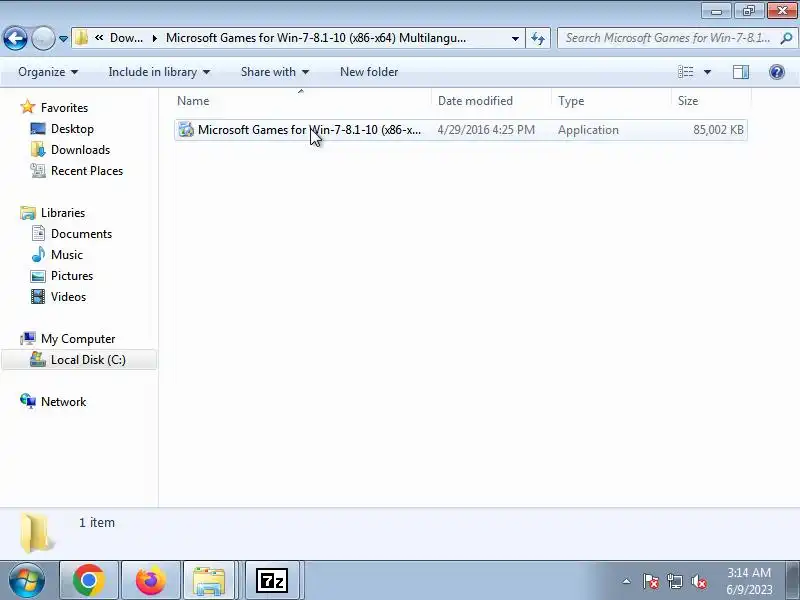Open the Windows Start menu

pyautogui.click(x=27, y=580)
